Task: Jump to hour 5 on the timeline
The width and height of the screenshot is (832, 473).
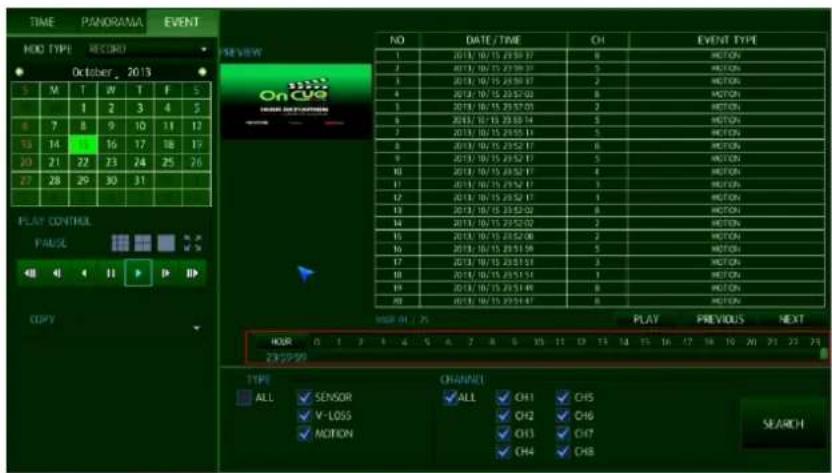Action: [427, 342]
